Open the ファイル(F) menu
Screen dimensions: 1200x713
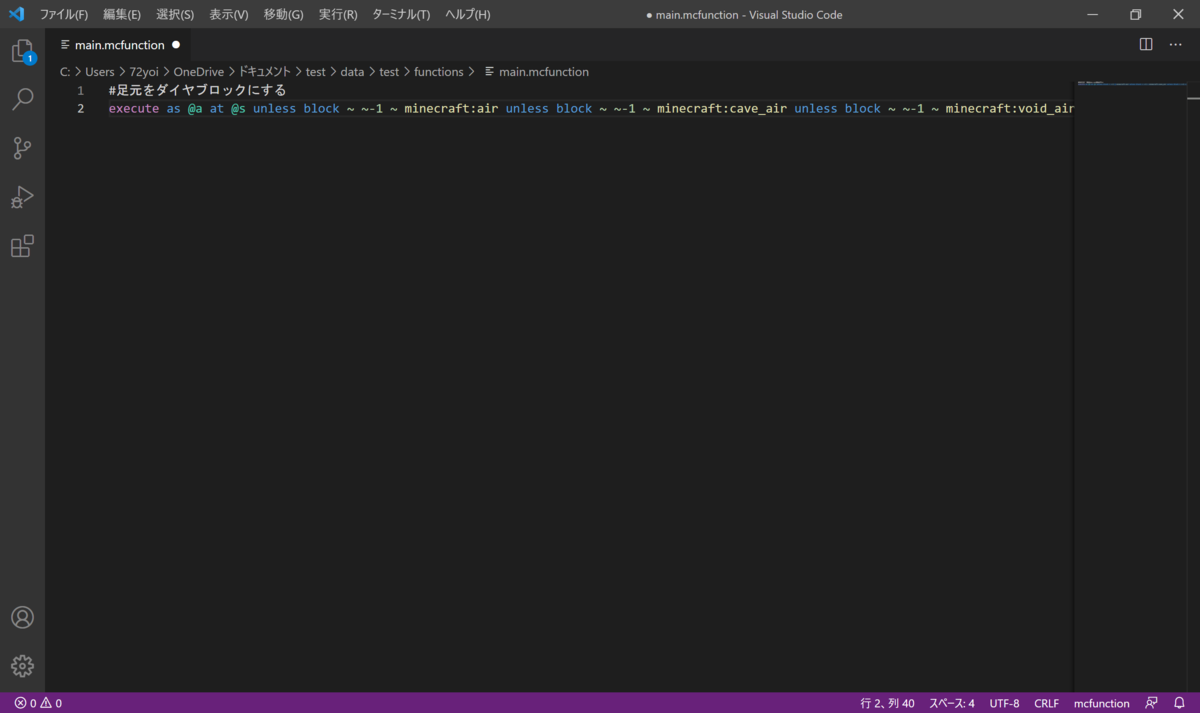(64, 15)
